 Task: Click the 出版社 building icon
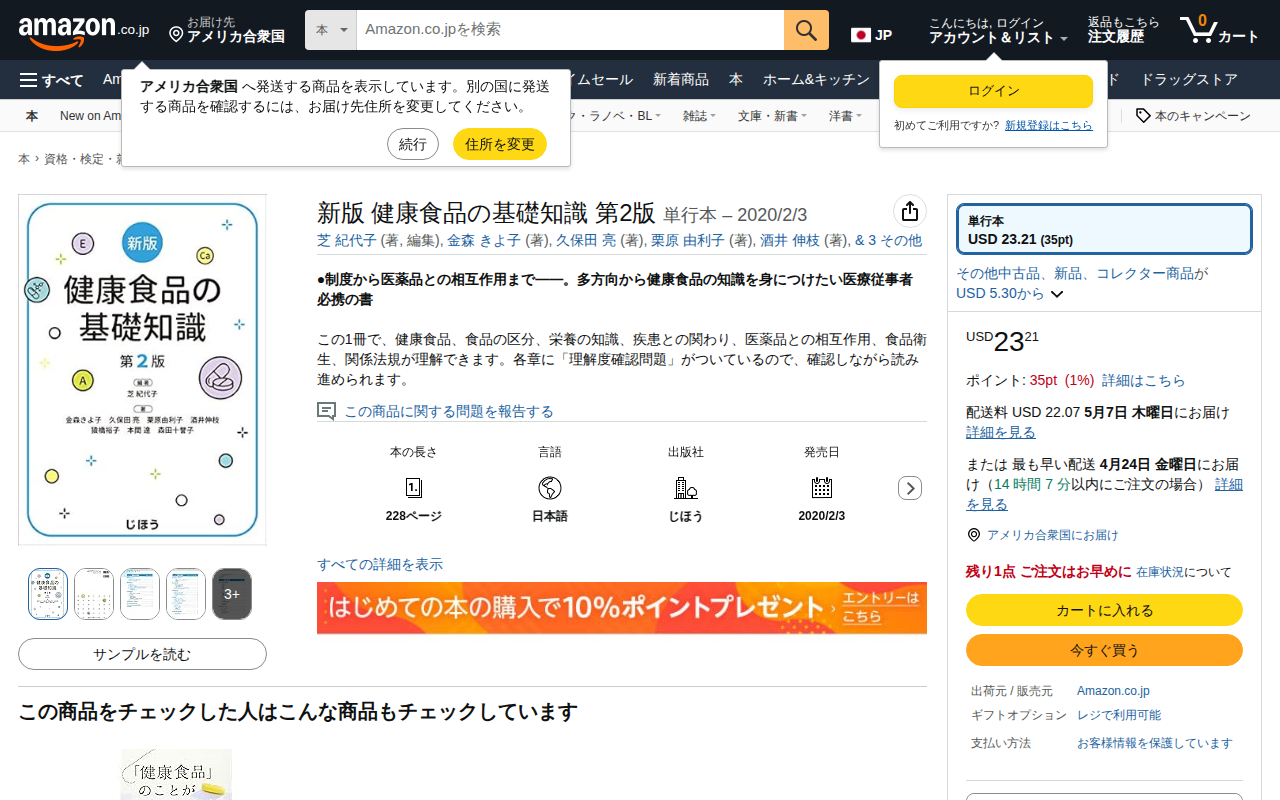click(x=685, y=488)
